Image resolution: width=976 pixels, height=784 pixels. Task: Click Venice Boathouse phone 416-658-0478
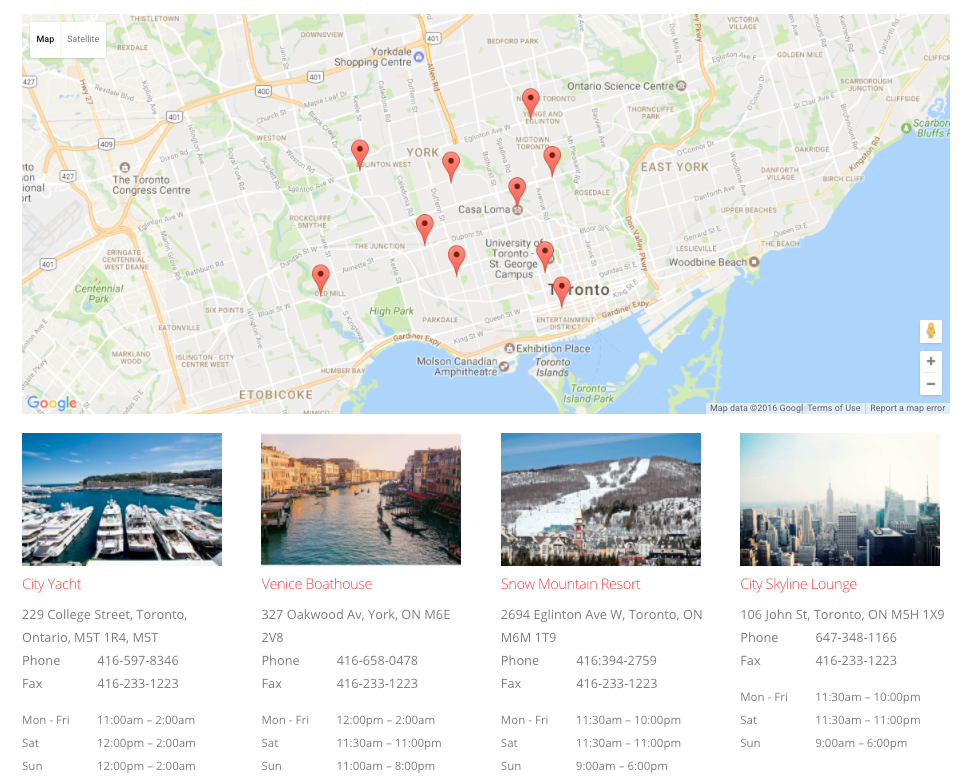pos(377,661)
